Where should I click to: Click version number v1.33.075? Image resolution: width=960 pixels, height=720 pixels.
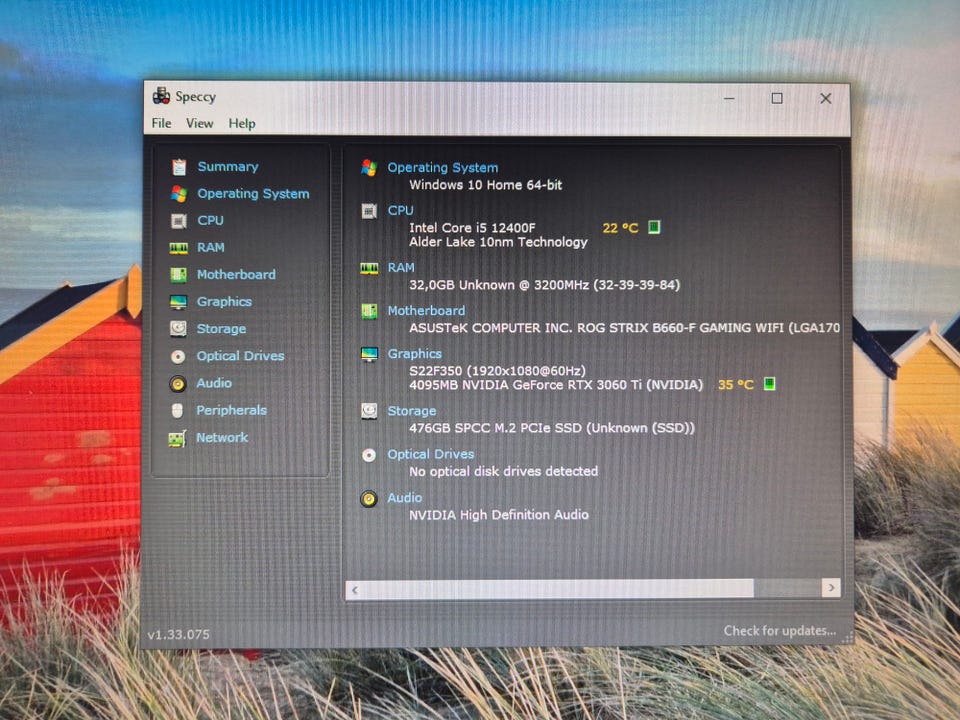(x=179, y=635)
